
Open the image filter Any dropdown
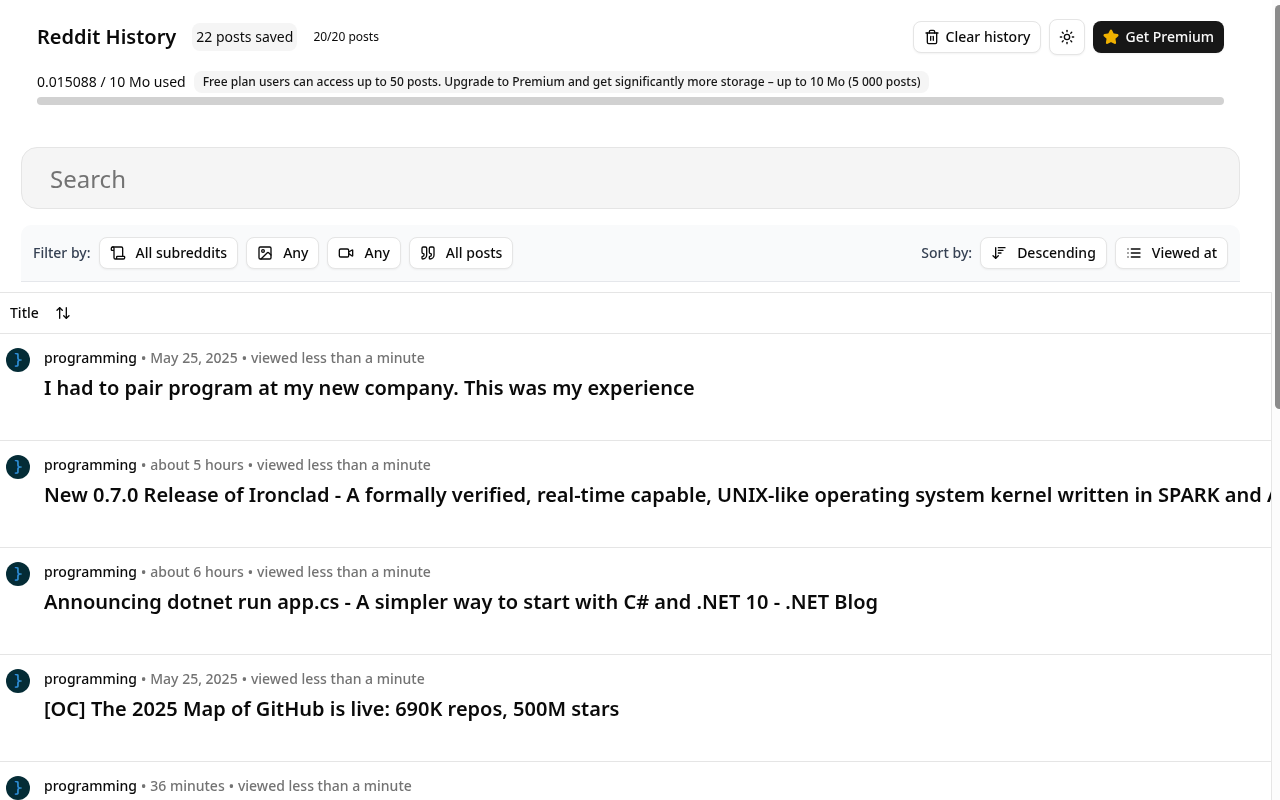pos(283,253)
